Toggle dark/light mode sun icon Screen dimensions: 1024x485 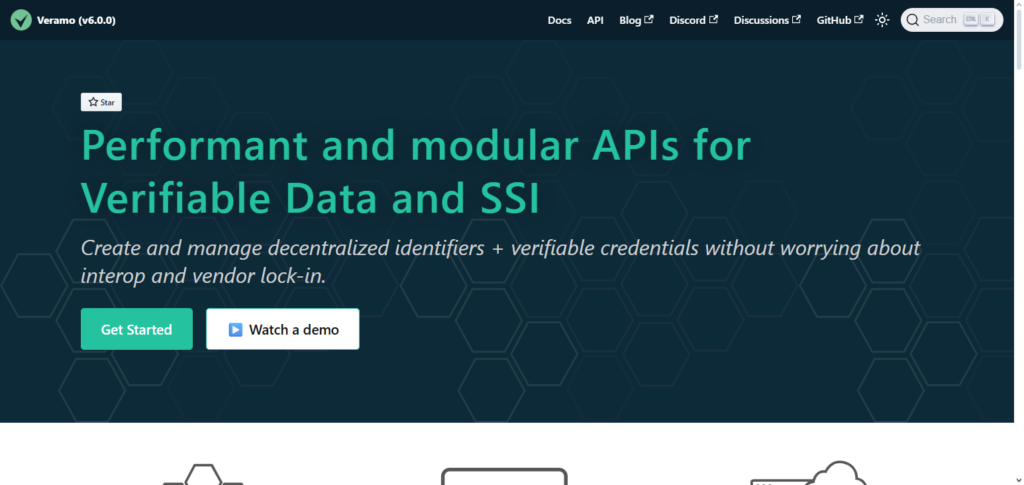pos(882,20)
